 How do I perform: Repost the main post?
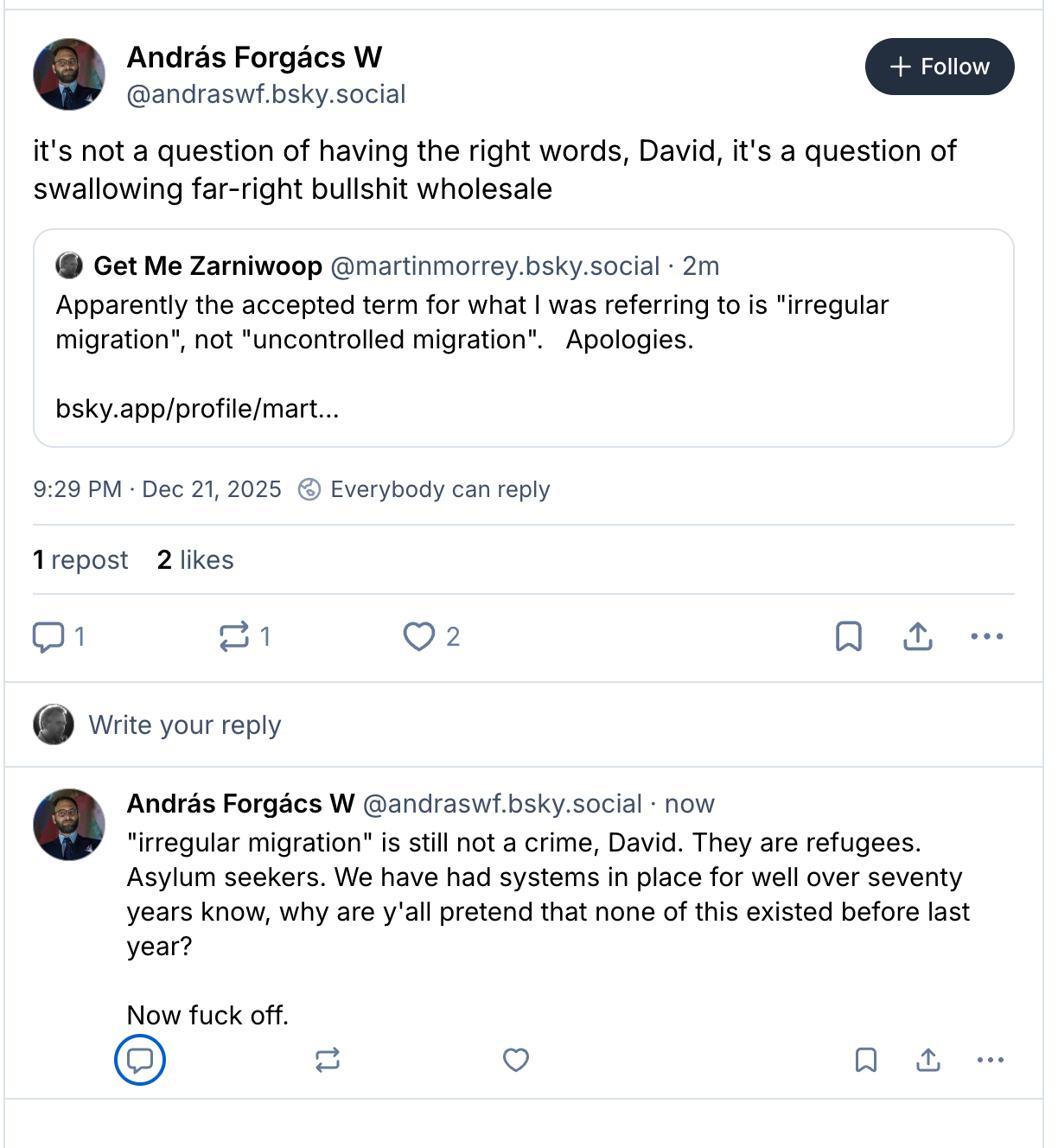pos(234,637)
